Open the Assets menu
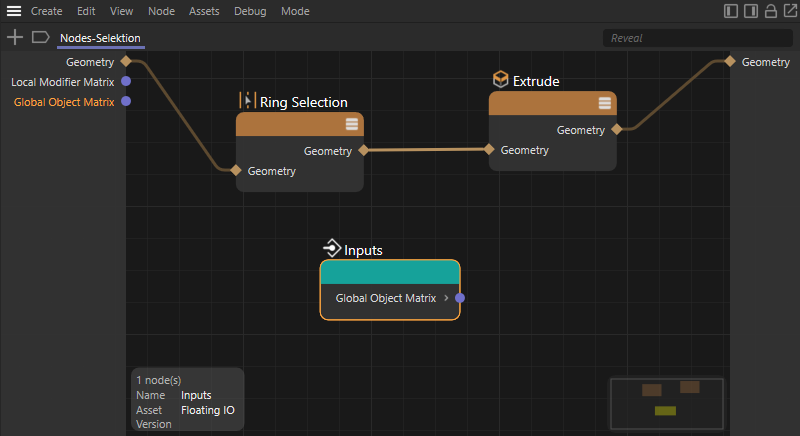This screenshot has height=436, width=800. click(x=204, y=11)
